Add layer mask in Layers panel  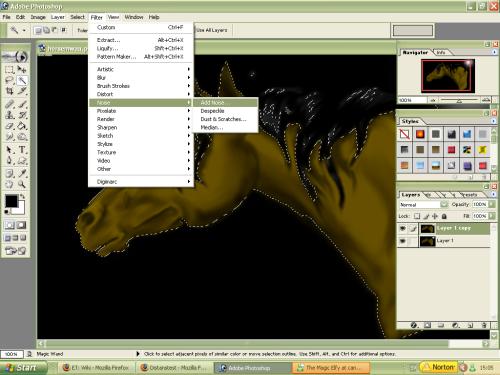pos(428,325)
